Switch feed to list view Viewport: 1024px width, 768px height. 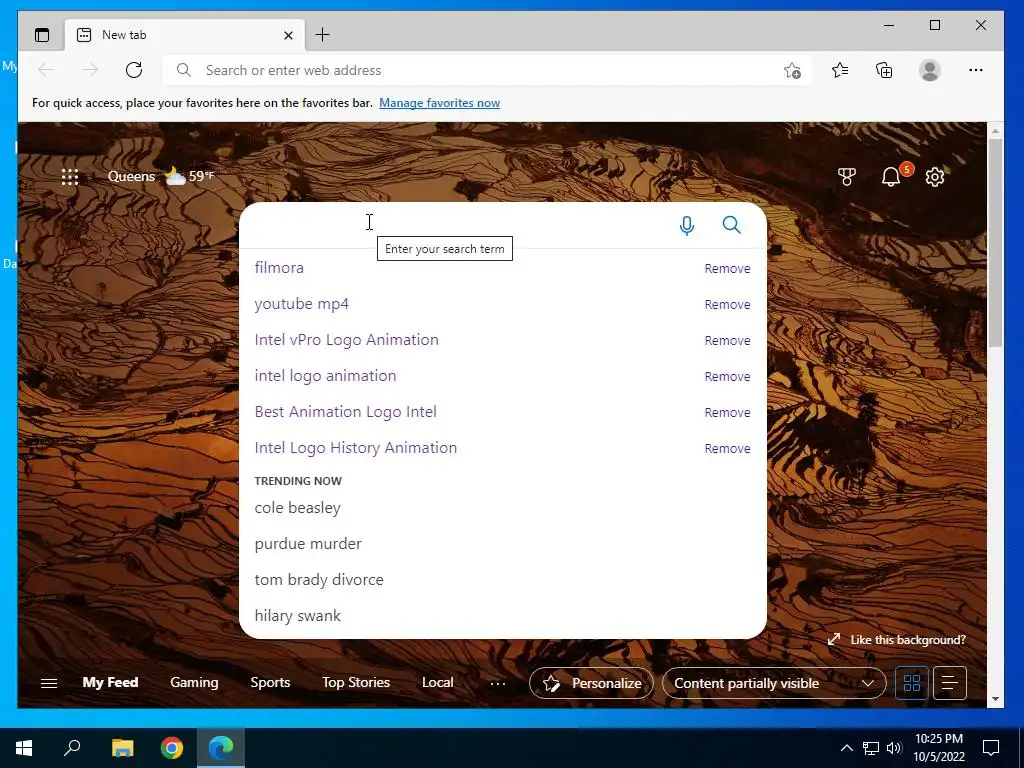950,683
